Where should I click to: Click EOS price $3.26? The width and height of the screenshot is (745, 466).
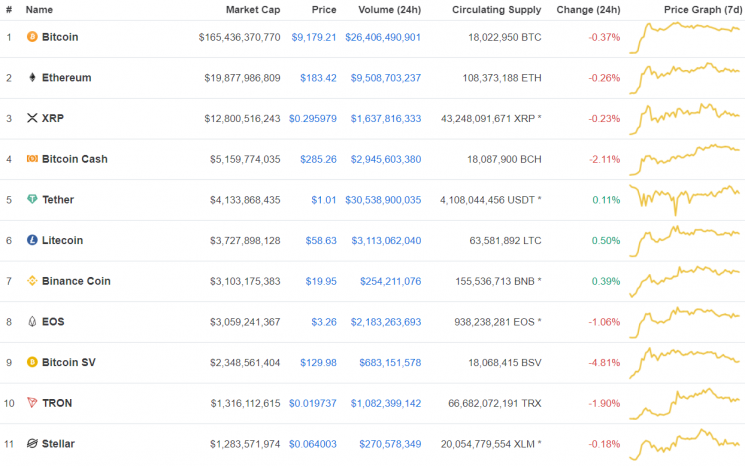(324, 322)
